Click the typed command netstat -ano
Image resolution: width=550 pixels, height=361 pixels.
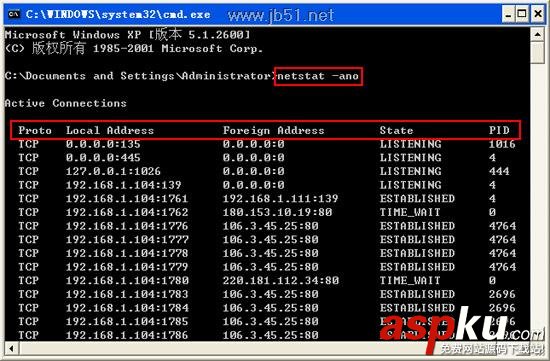coord(318,76)
